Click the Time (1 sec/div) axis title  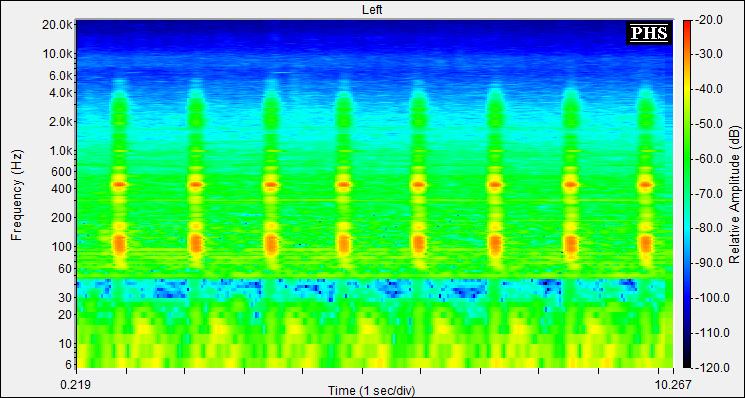click(372, 391)
